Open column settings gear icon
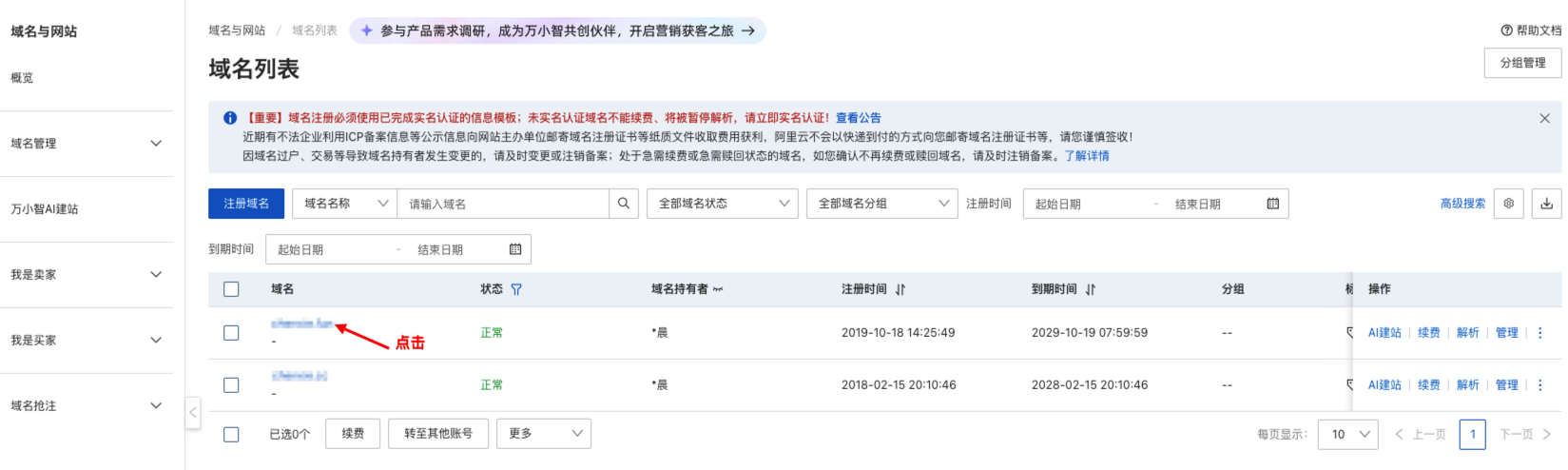The height and width of the screenshot is (470, 1568). [x=1508, y=204]
